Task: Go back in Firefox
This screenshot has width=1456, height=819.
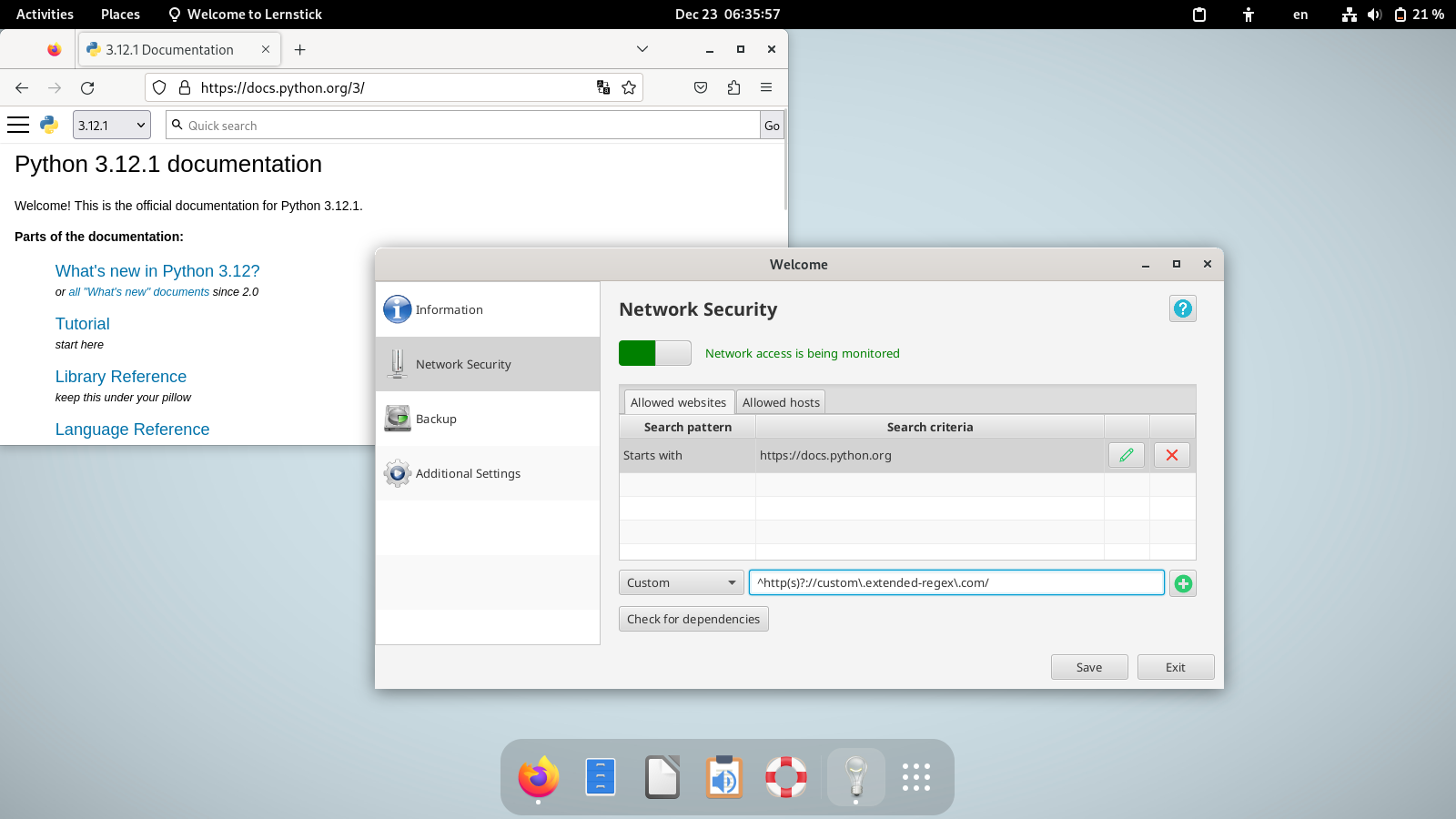Action: coord(22,87)
